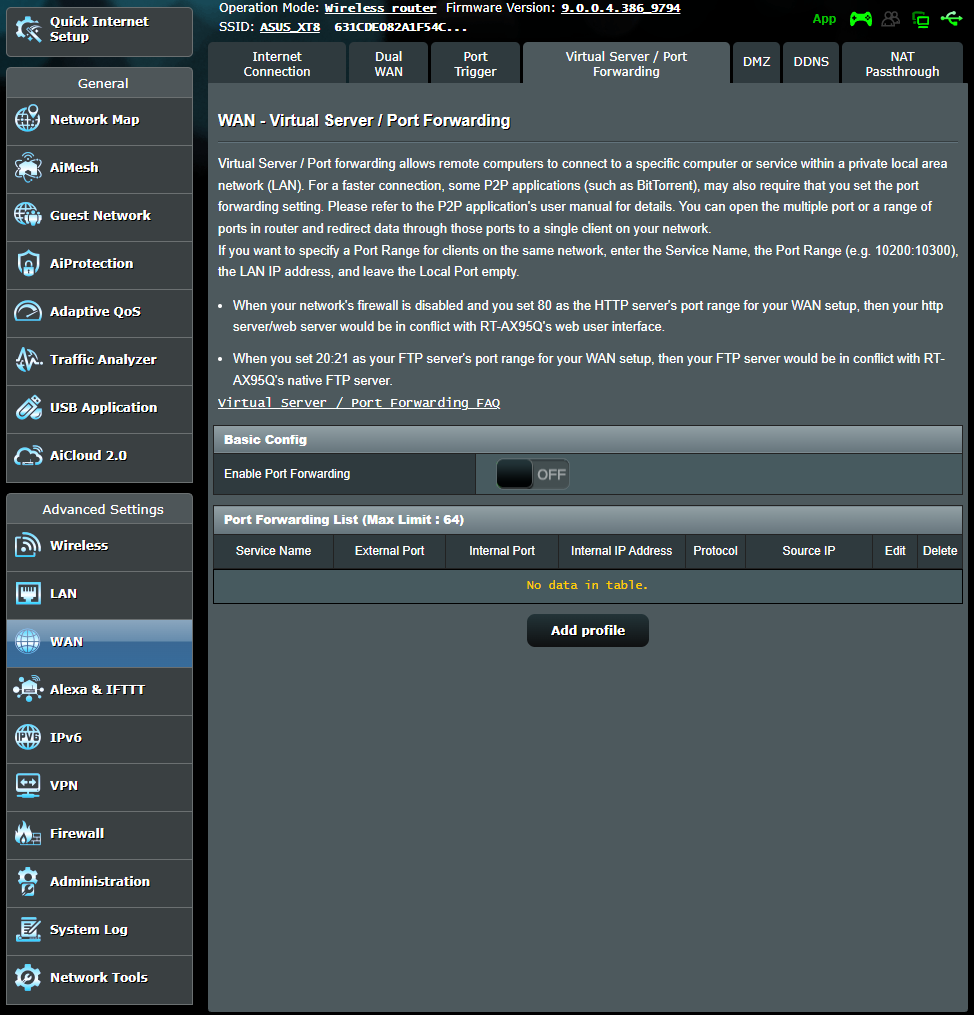974x1015 pixels.
Task: Click the WAN globe icon
Action: click(28, 641)
